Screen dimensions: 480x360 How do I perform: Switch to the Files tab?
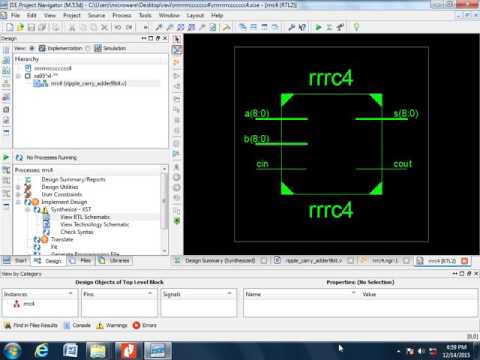(x=81, y=261)
